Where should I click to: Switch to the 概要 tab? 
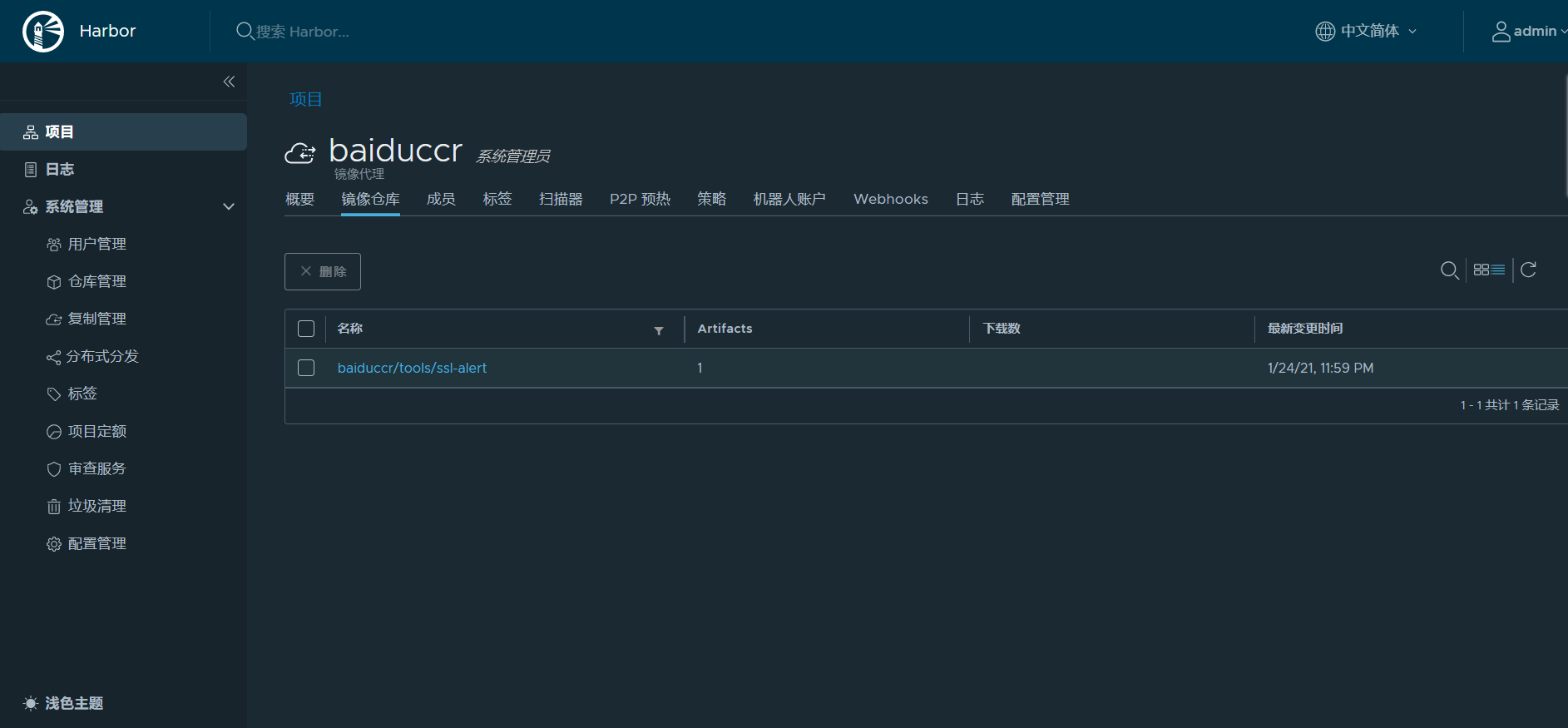299,199
